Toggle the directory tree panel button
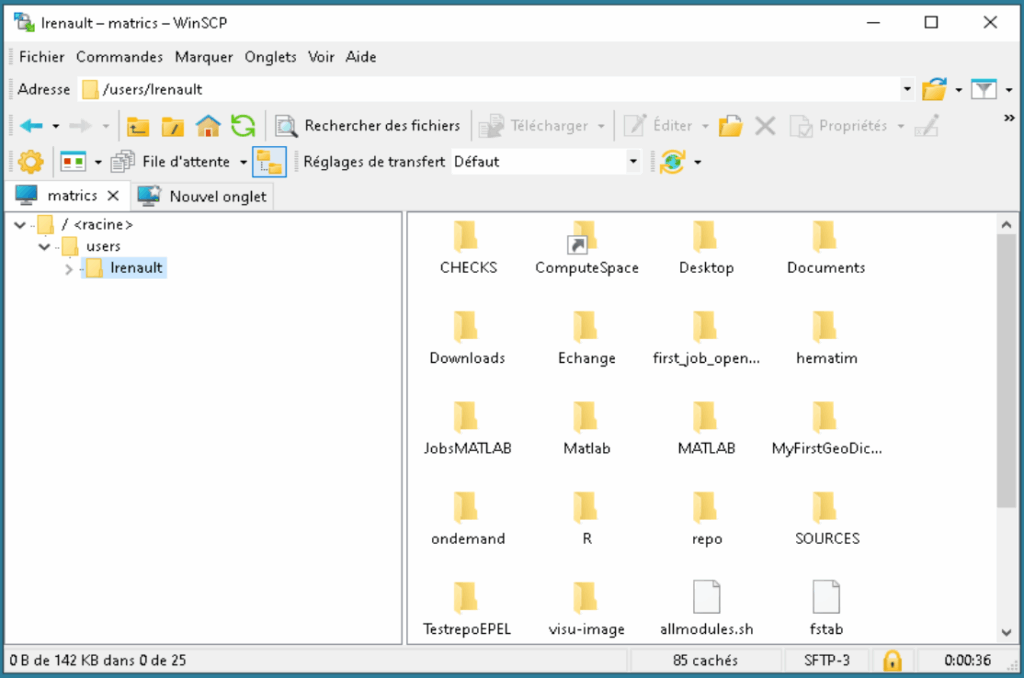The image size is (1024, 678). 269,161
